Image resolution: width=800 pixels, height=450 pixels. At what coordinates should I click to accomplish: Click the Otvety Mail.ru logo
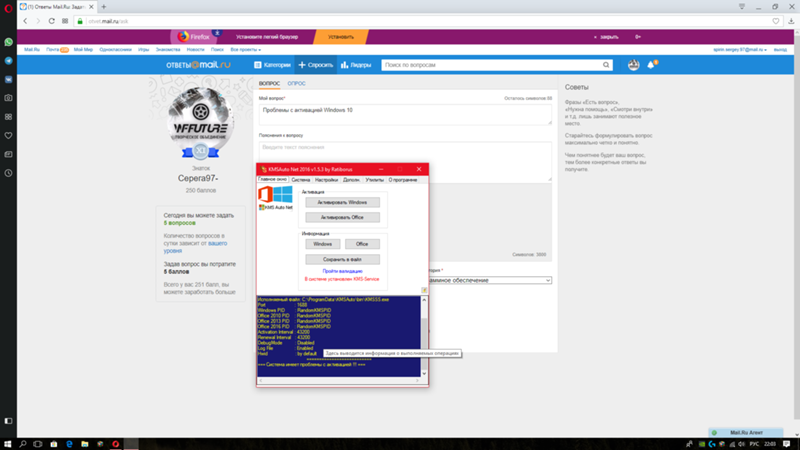(198, 65)
